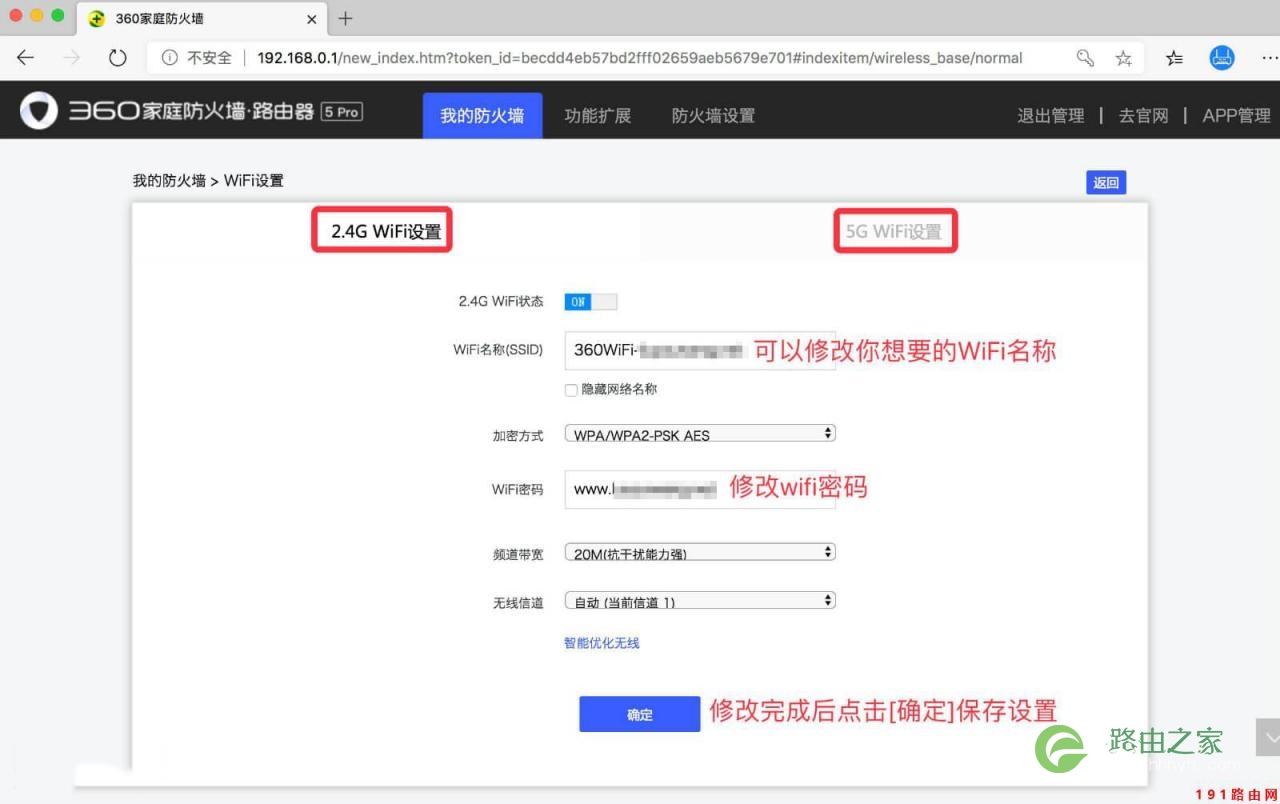The width and height of the screenshot is (1280, 804).
Task: Open a new browser tab with plus
Action: tap(345, 19)
